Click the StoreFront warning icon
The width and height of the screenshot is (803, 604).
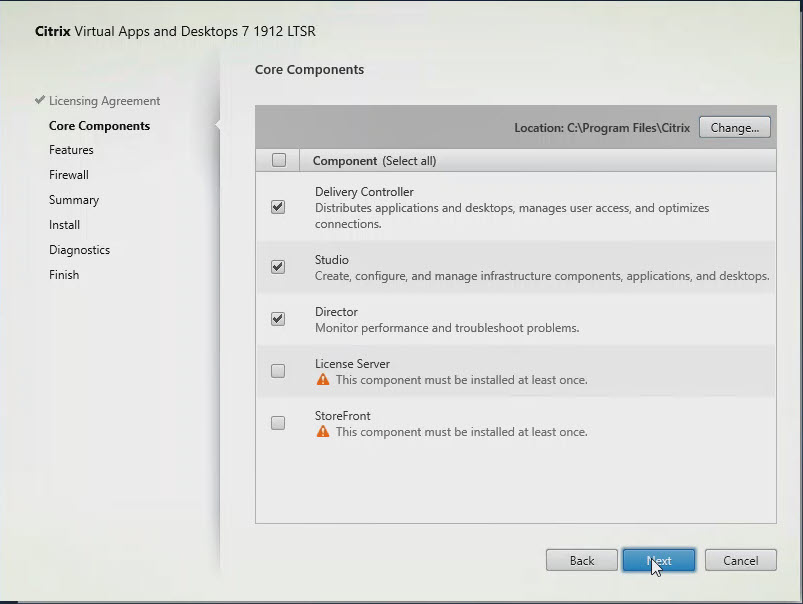click(323, 431)
